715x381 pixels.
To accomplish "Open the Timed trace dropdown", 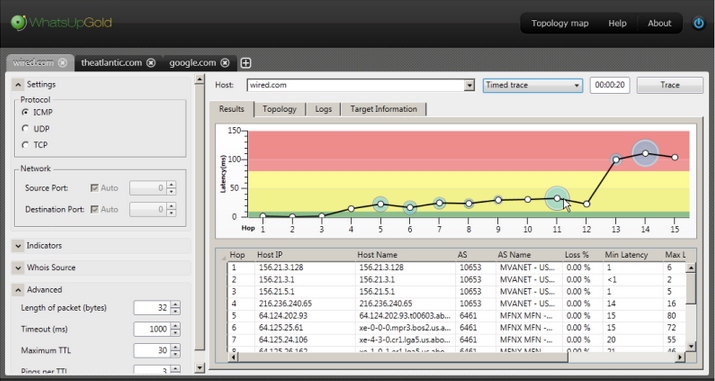I will point(533,85).
